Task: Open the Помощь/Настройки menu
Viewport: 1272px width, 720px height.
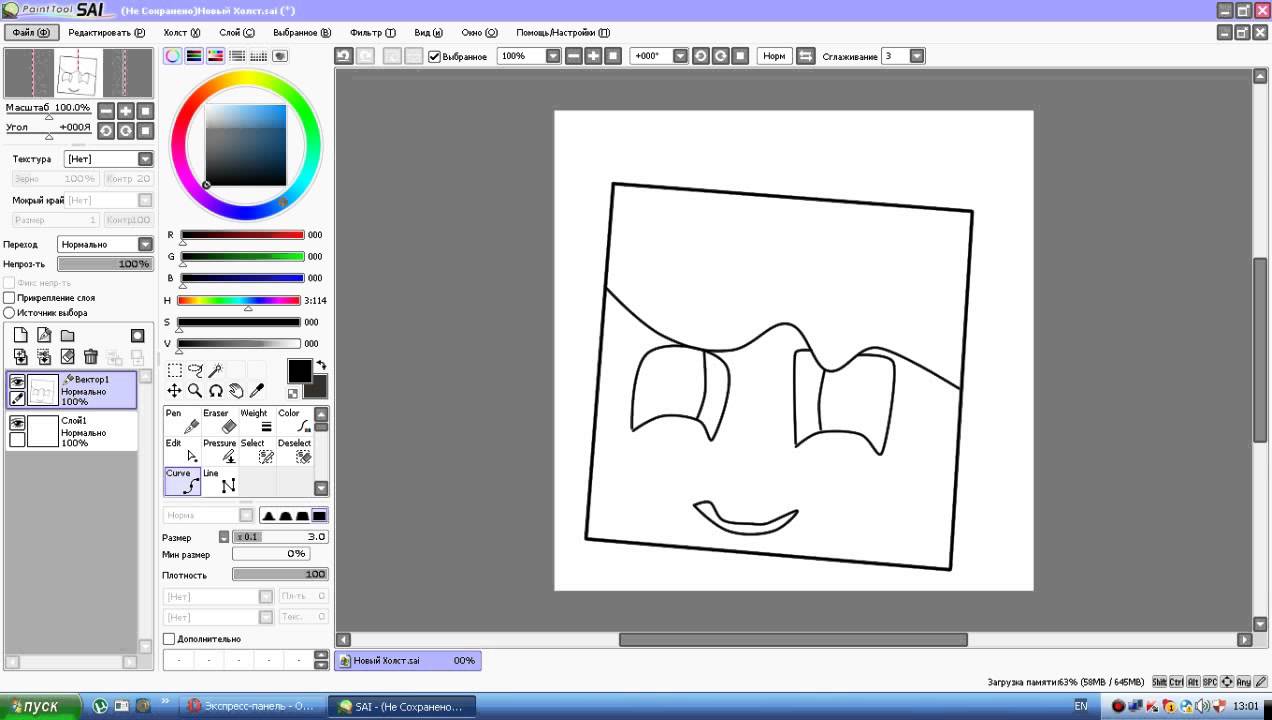Action: (x=563, y=32)
